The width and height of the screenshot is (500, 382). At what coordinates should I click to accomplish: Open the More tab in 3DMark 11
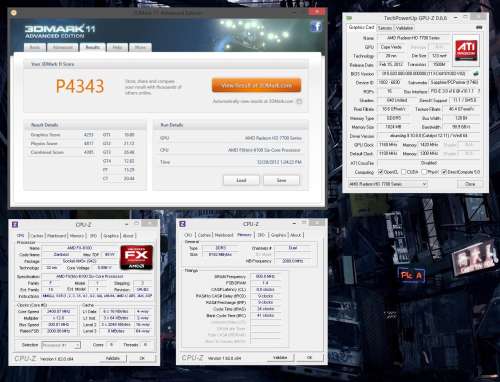[140, 47]
